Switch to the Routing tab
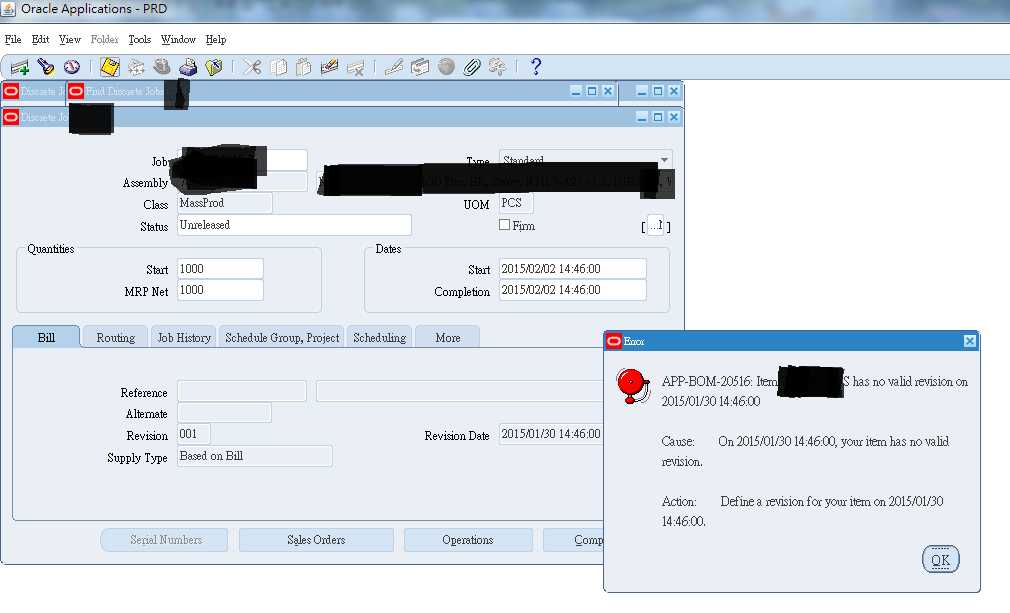 pos(116,337)
